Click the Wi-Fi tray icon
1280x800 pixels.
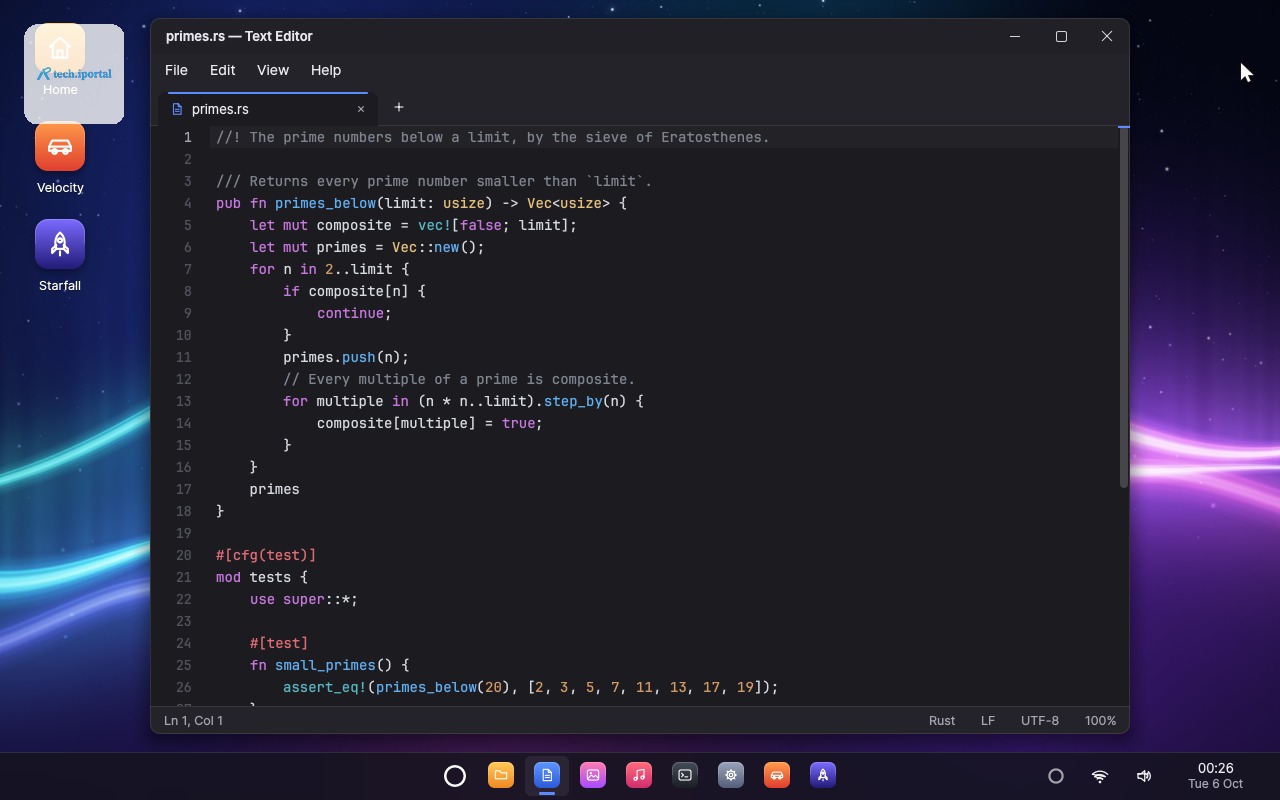(x=1100, y=776)
